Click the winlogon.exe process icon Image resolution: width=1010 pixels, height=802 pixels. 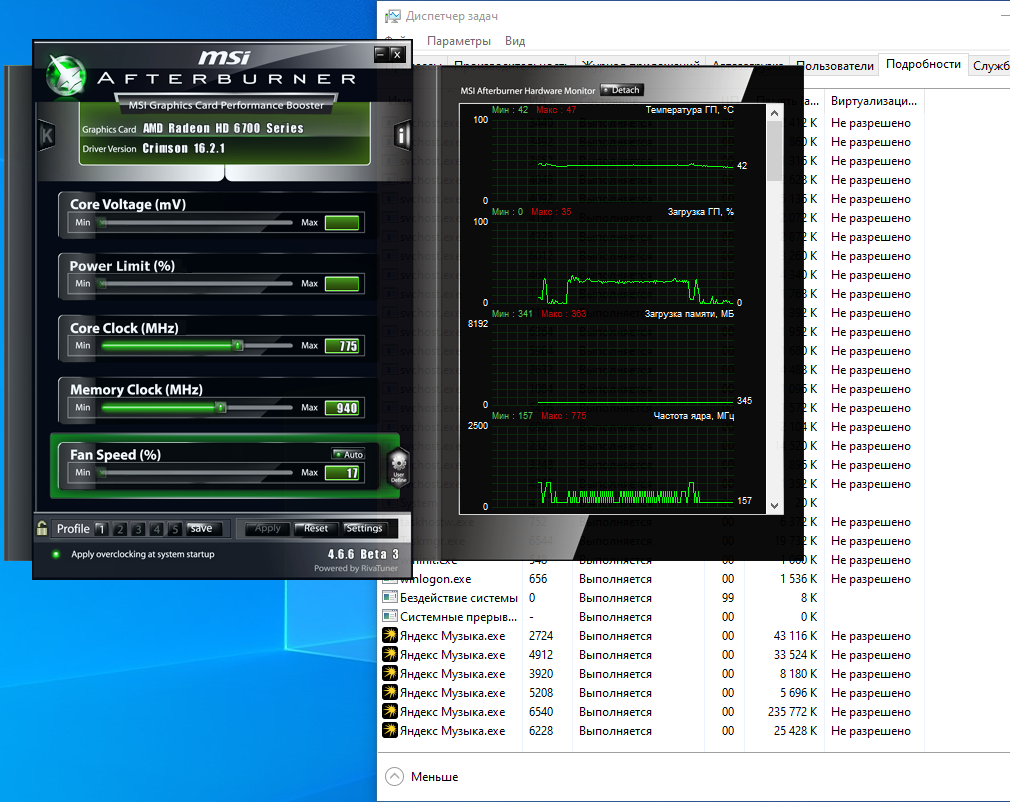(x=389, y=578)
